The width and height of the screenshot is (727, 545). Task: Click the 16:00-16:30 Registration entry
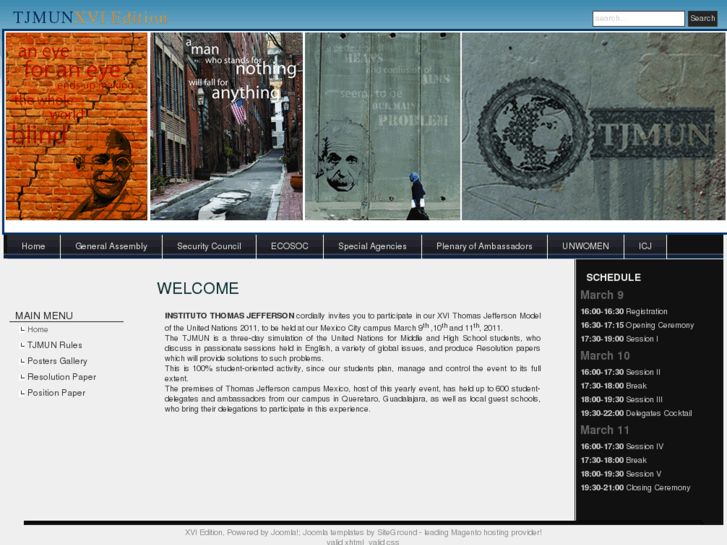pyautogui.click(x=624, y=311)
